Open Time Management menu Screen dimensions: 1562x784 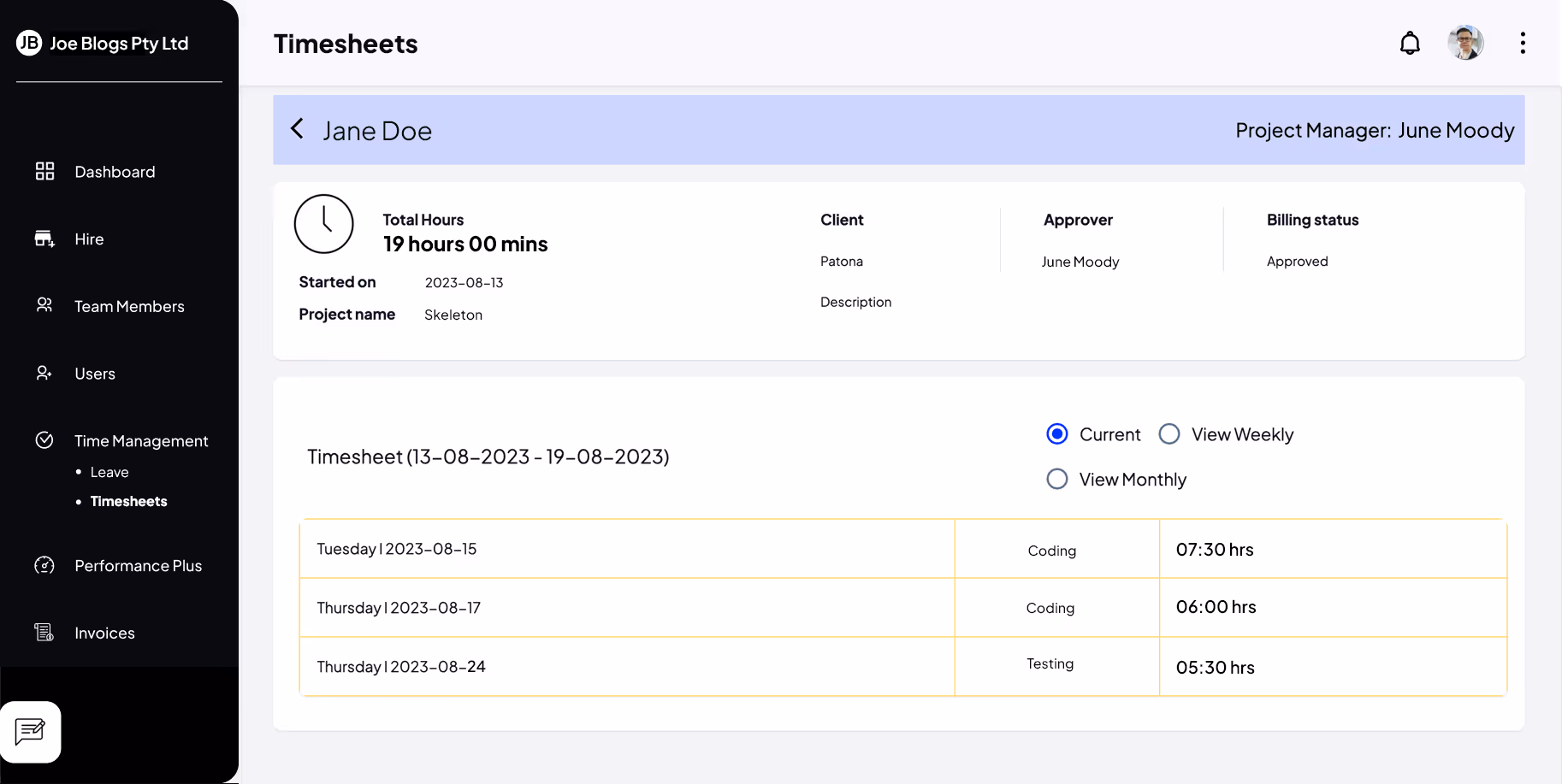tap(141, 441)
